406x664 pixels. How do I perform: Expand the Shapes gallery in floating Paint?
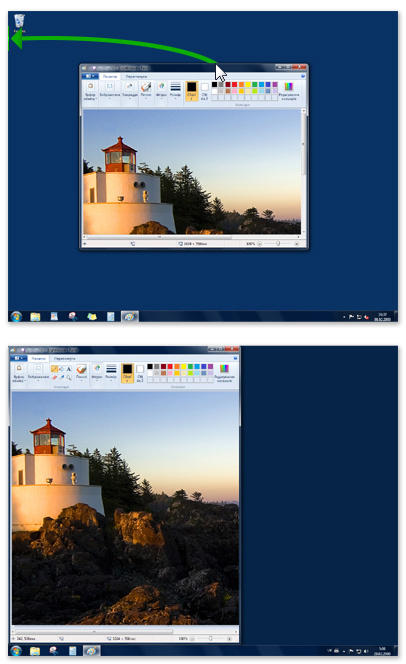[161, 91]
